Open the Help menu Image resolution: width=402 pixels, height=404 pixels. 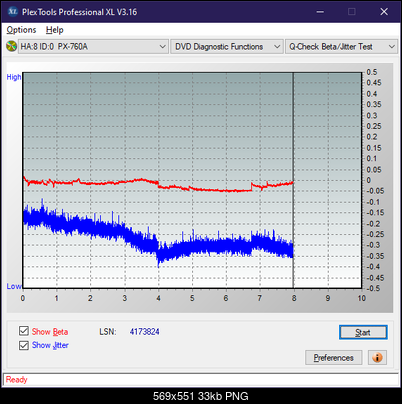pos(55,30)
